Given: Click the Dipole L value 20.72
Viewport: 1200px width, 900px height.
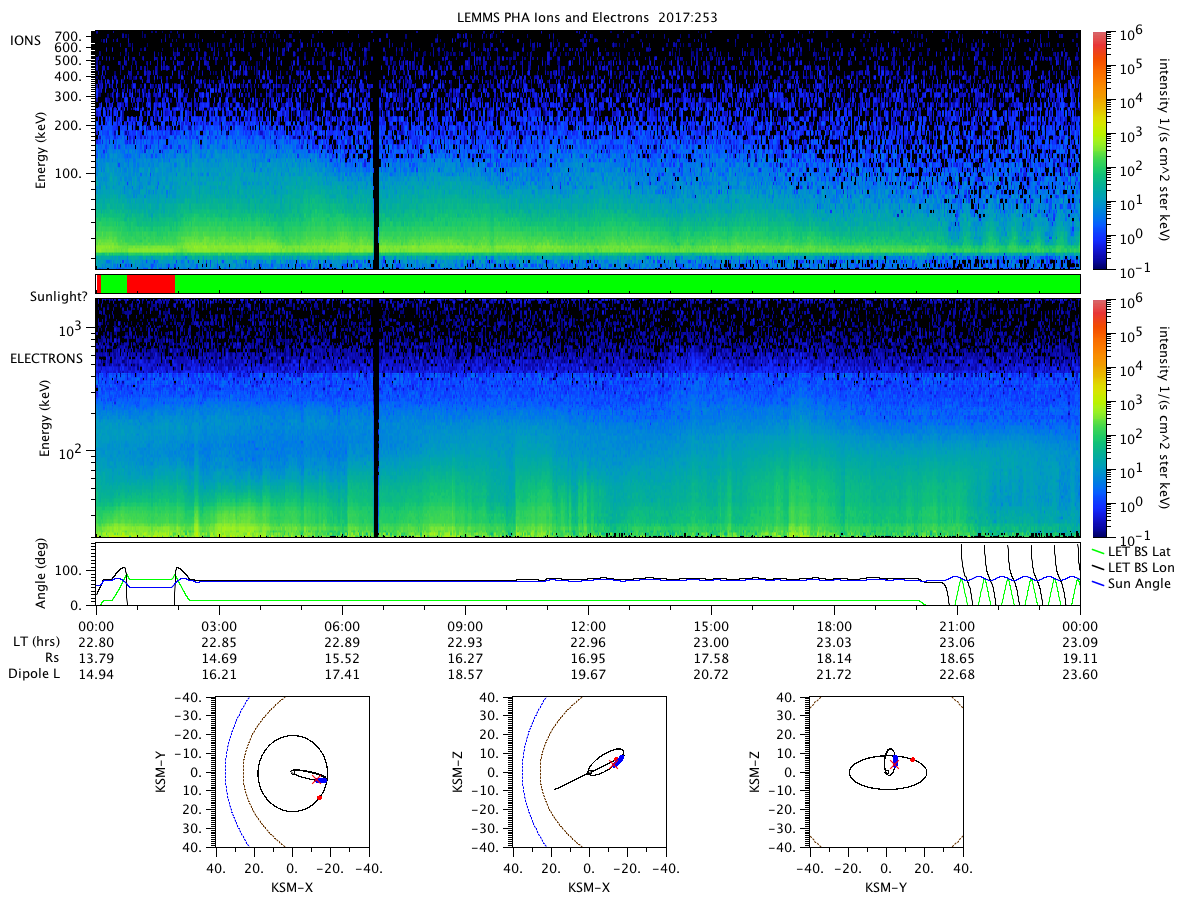Looking at the screenshot, I should 711,675.
